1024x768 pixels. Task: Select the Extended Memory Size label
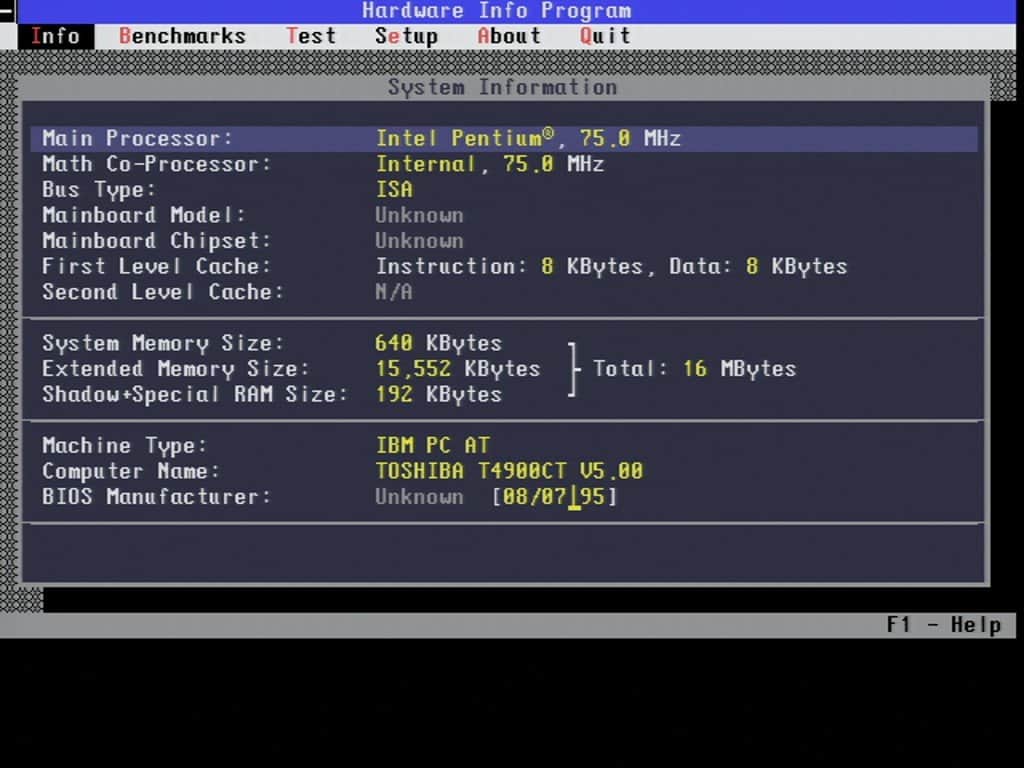click(x=176, y=368)
